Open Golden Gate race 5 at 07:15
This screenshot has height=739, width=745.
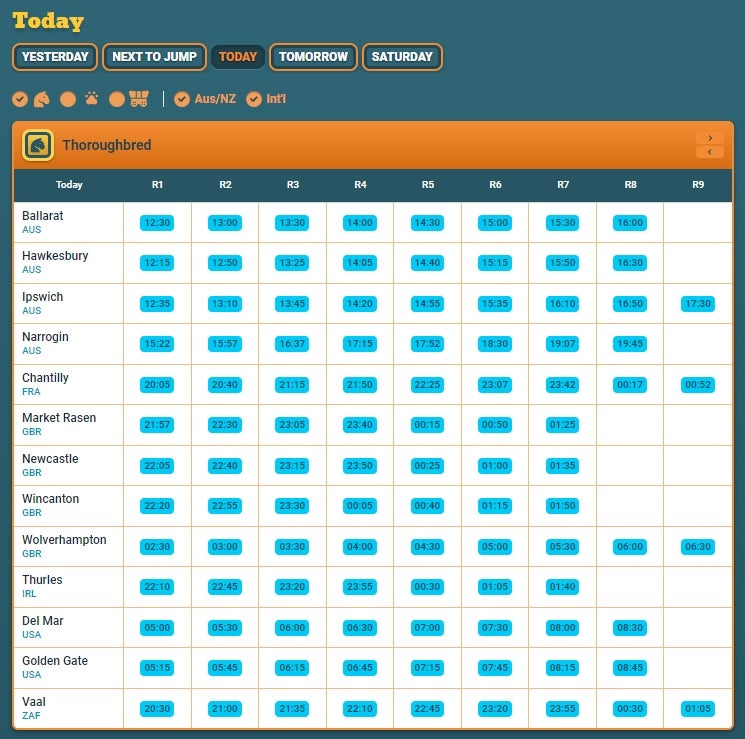(427, 668)
